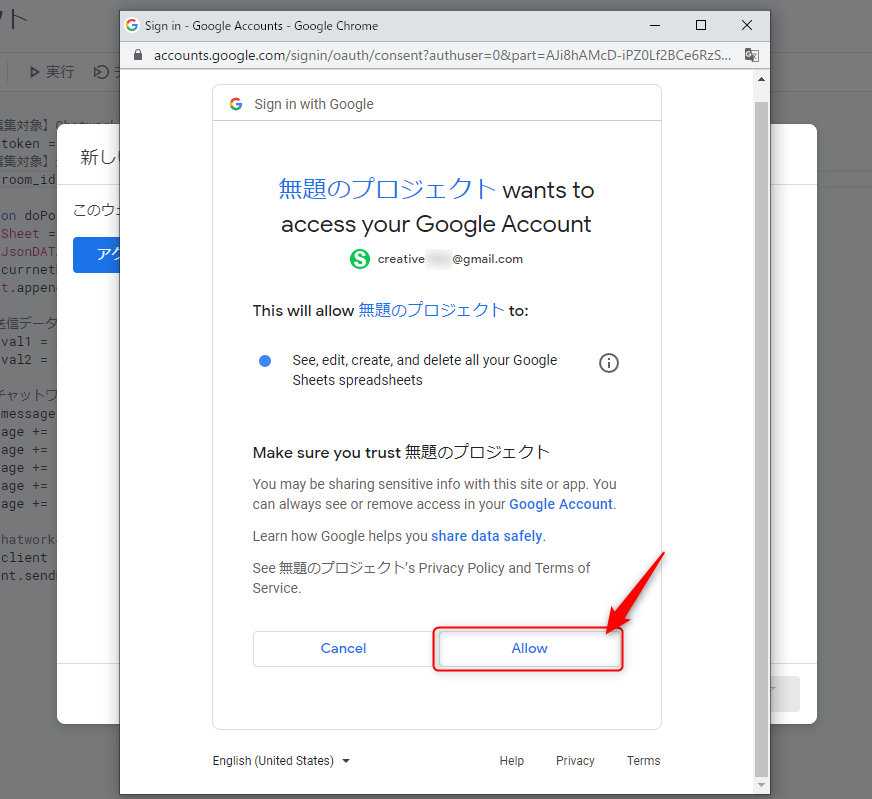Open the Google Account link
This screenshot has height=799, width=872.
tap(561, 504)
